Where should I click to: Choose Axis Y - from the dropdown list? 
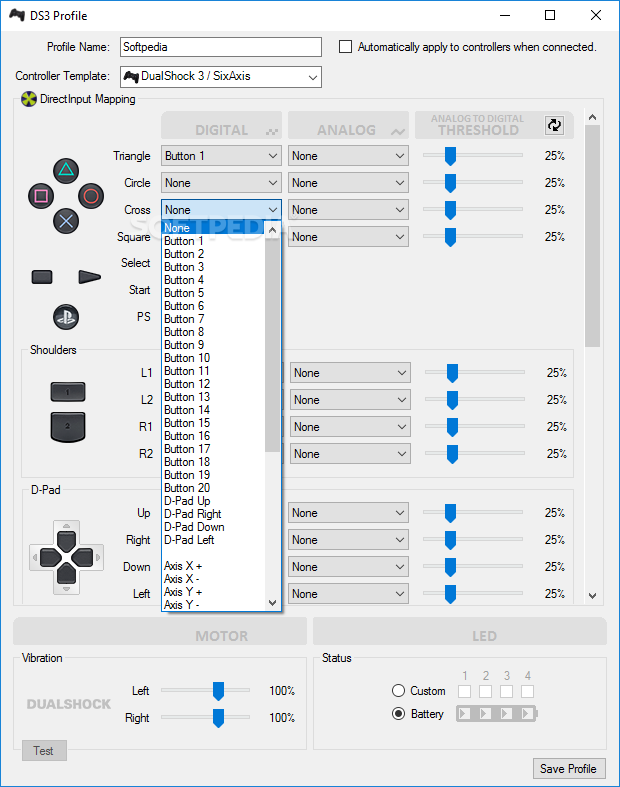213,605
